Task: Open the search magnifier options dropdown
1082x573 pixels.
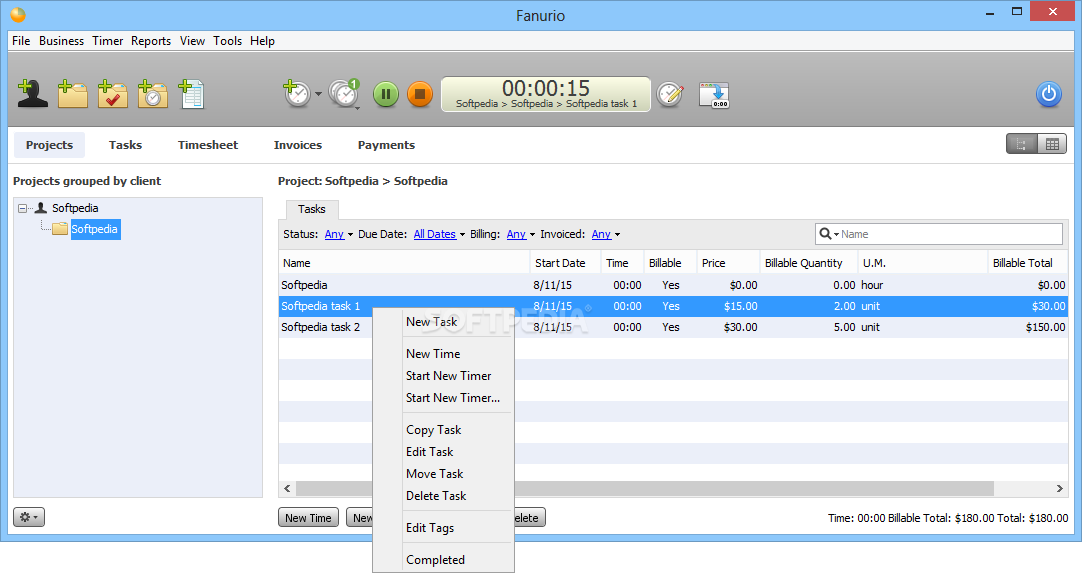Action: [829, 234]
